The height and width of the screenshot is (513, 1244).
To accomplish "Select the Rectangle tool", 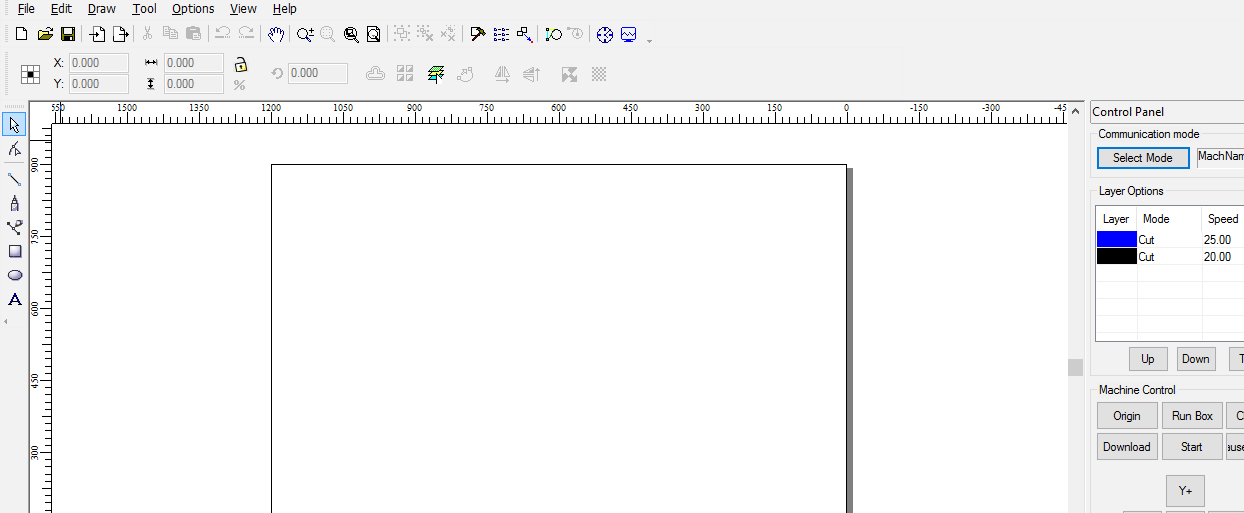I will 14,251.
